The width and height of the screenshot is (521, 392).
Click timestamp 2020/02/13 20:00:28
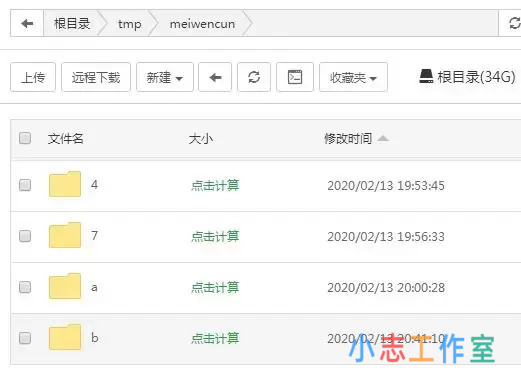click(386, 288)
